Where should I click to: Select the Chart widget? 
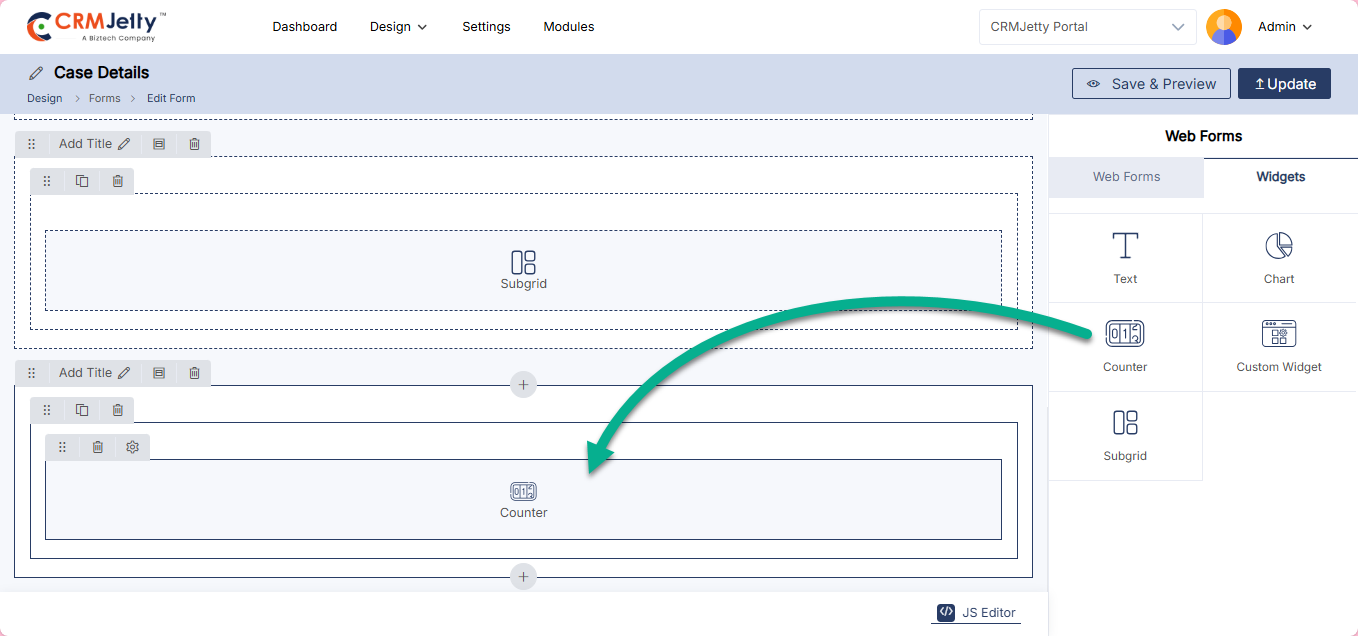pyautogui.click(x=1278, y=258)
